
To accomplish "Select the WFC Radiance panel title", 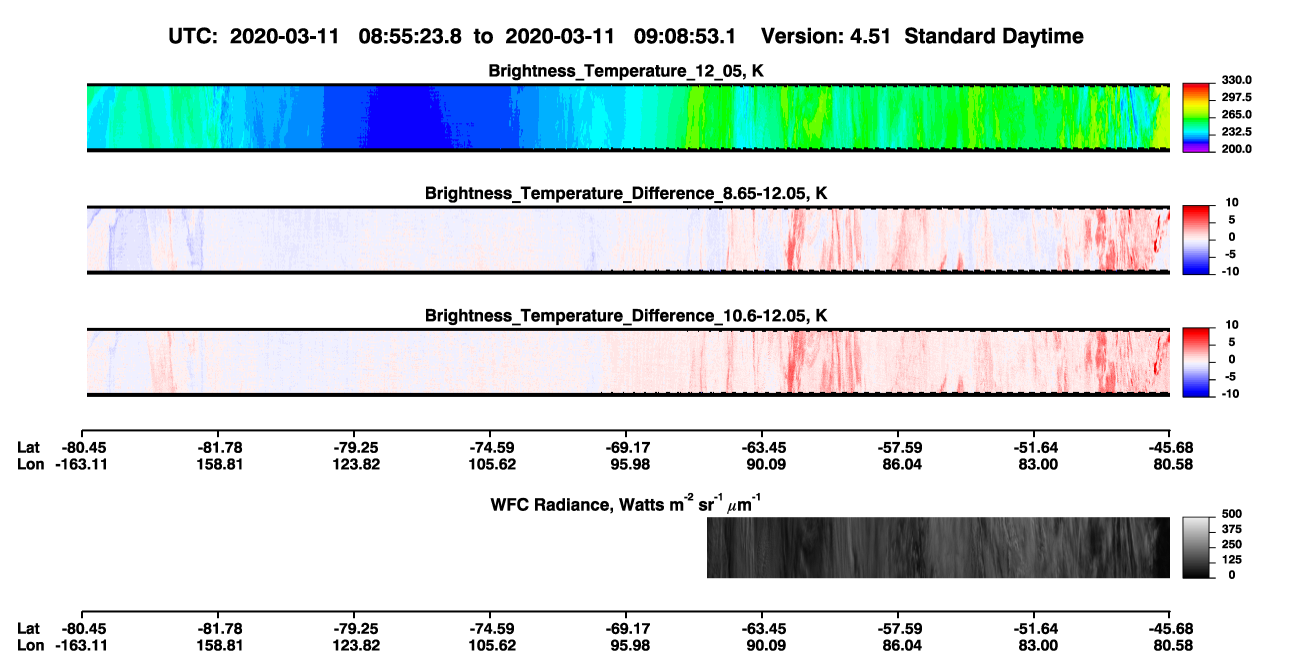I will pyautogui.click(x=626, y=503).
